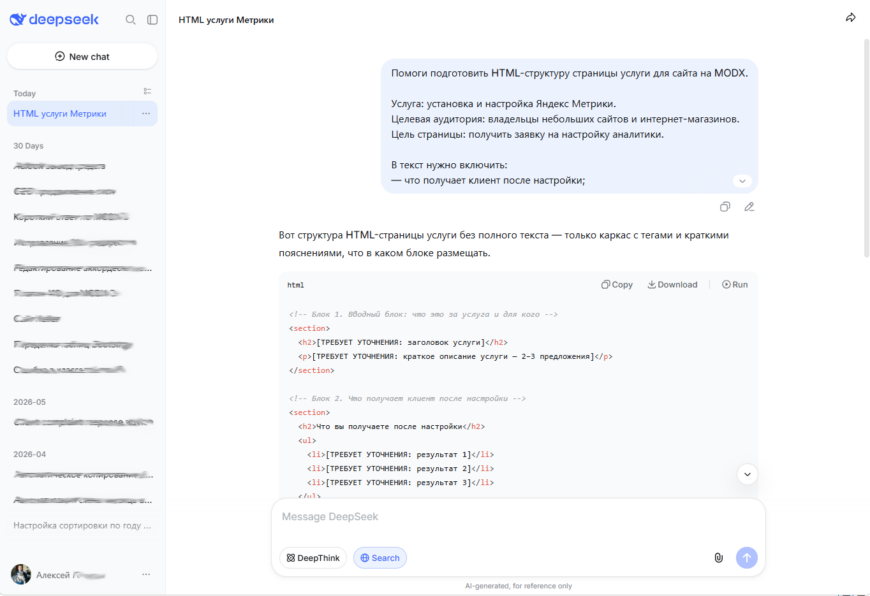Click the page vertical scrollbar
Image resolution: width=870 pixels, height=596 pixels.
pos(866,149)
